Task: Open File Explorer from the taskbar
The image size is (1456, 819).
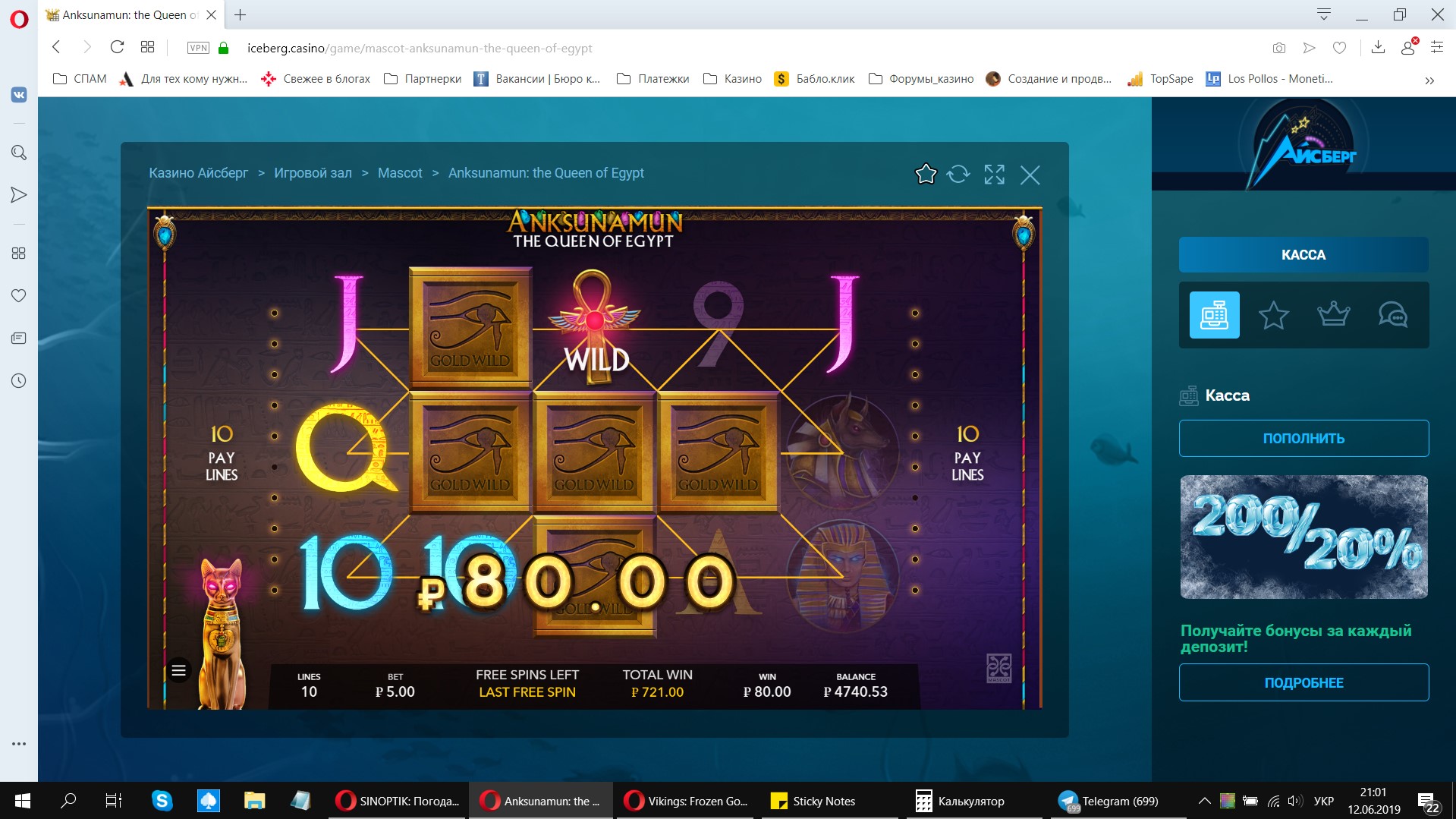Action: (254, 801)
